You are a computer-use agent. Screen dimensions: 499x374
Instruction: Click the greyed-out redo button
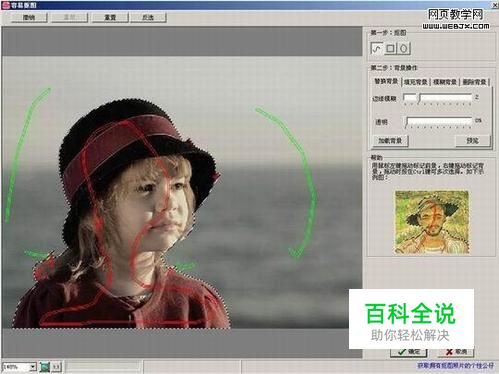click(70, 17)
